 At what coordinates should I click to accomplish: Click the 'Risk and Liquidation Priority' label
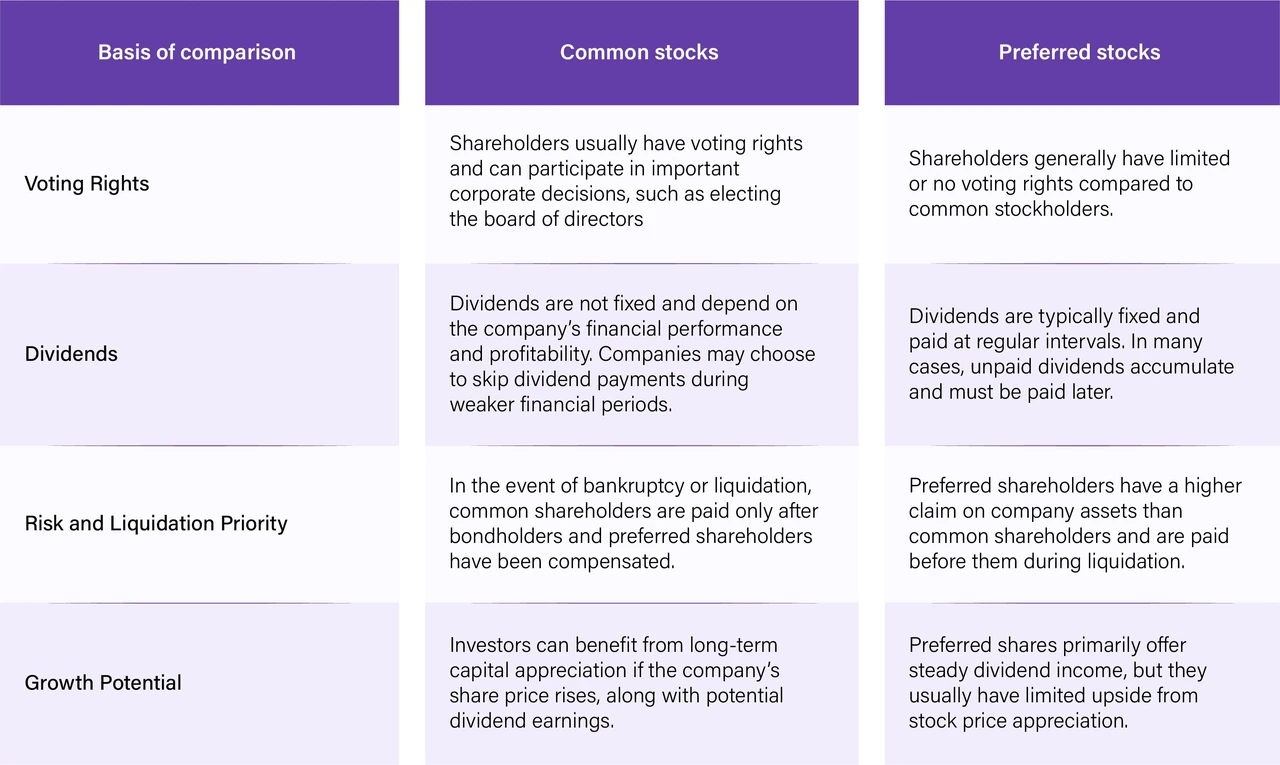point(156,523)
